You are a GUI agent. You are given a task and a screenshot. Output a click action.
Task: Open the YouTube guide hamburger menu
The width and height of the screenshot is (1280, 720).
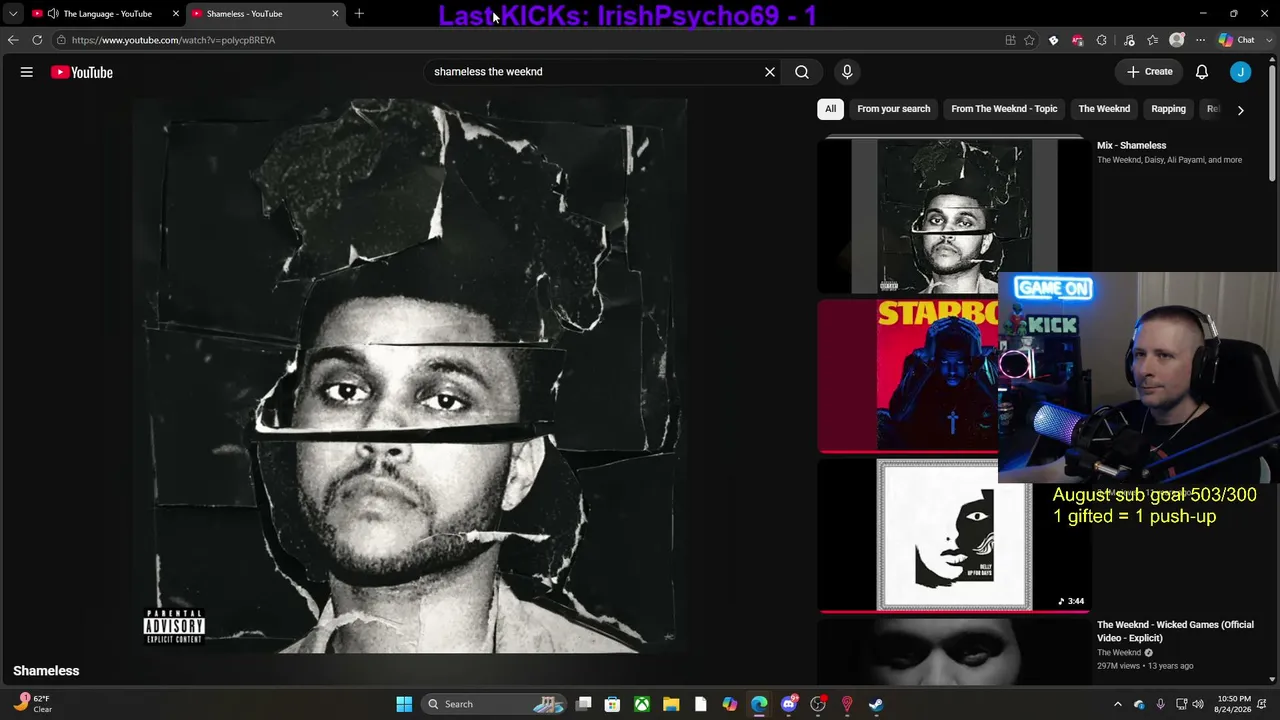pyautogui.click(x=27, y=72)
